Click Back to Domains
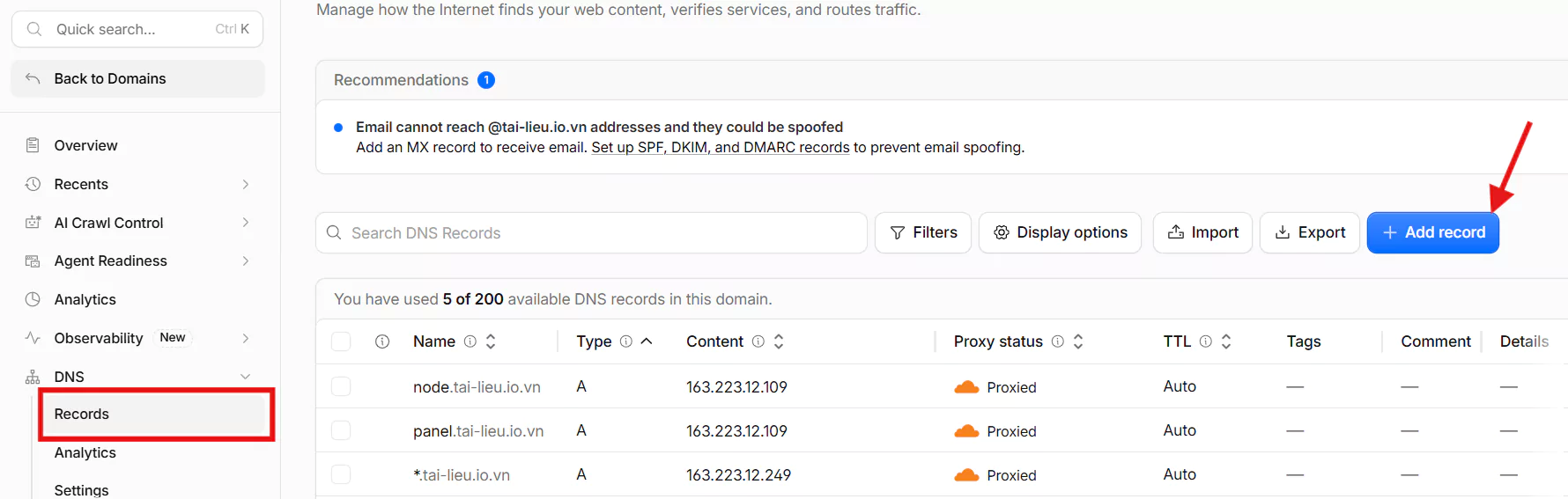1568x499 pixels. tap(137, 78)
